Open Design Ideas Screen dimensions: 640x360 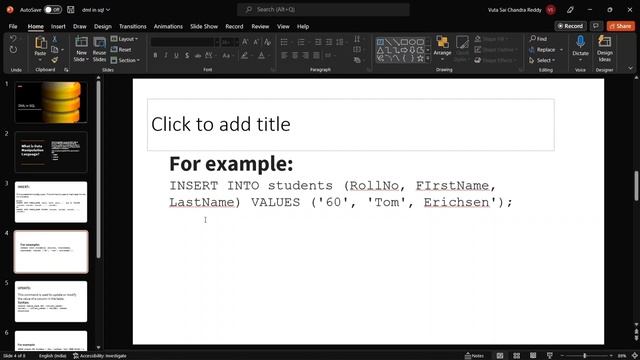point(604,48)
